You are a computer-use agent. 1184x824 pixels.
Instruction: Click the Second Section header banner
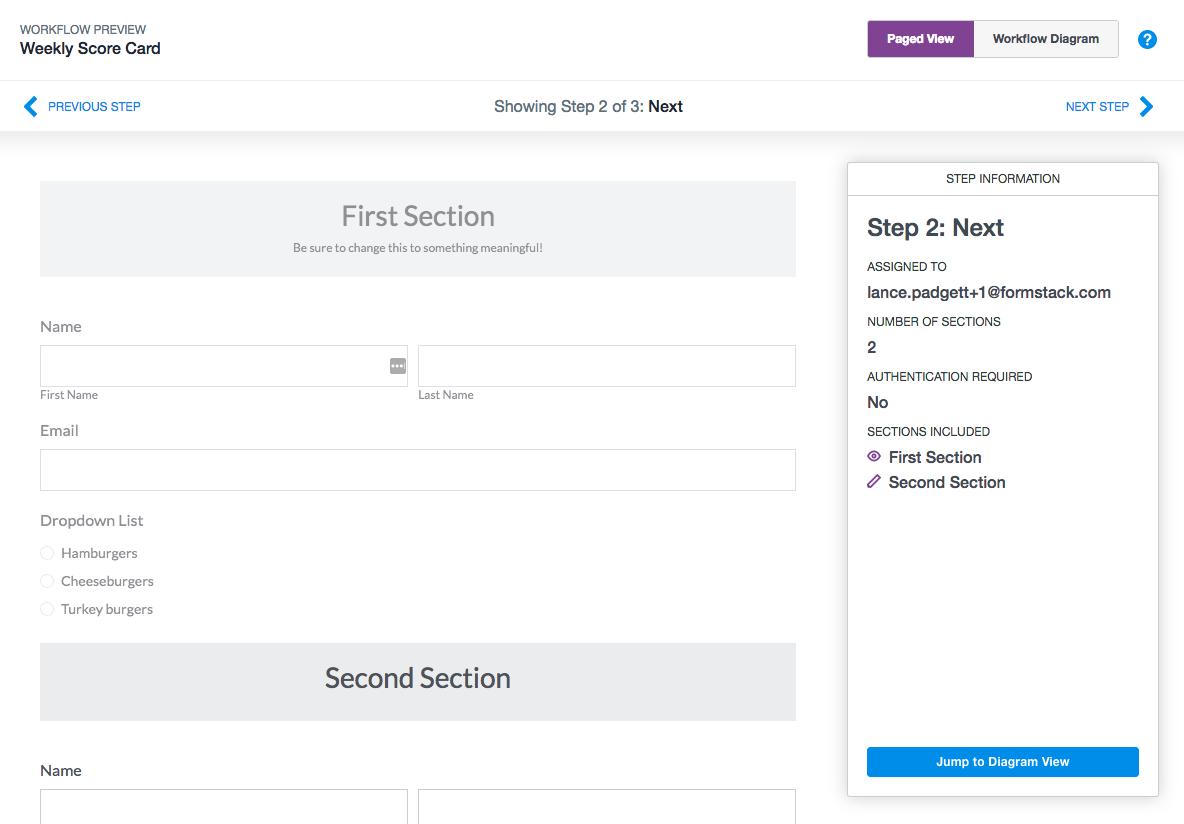418,678
